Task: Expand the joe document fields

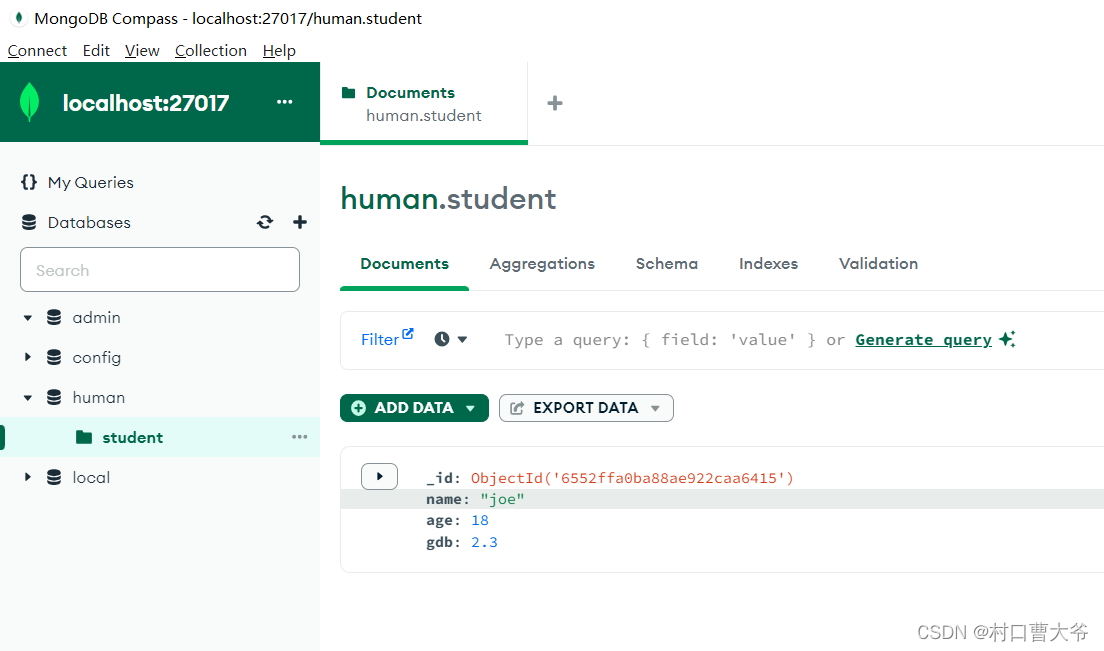Action: click(x=380, y=476)
